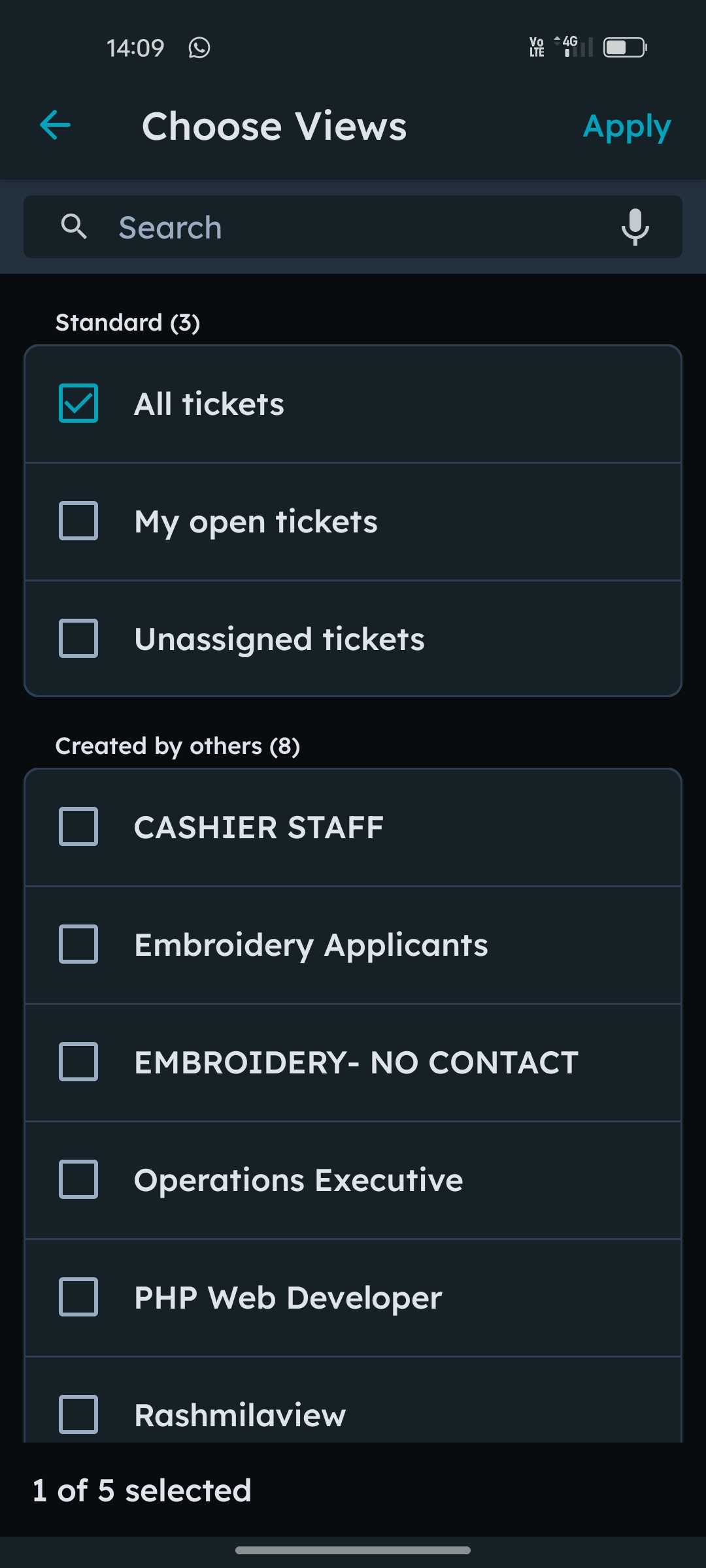The height and width of the screenshot is (1568, 706).
Task: Tap the VoLTE status icon
Action: tap(537, 47)
